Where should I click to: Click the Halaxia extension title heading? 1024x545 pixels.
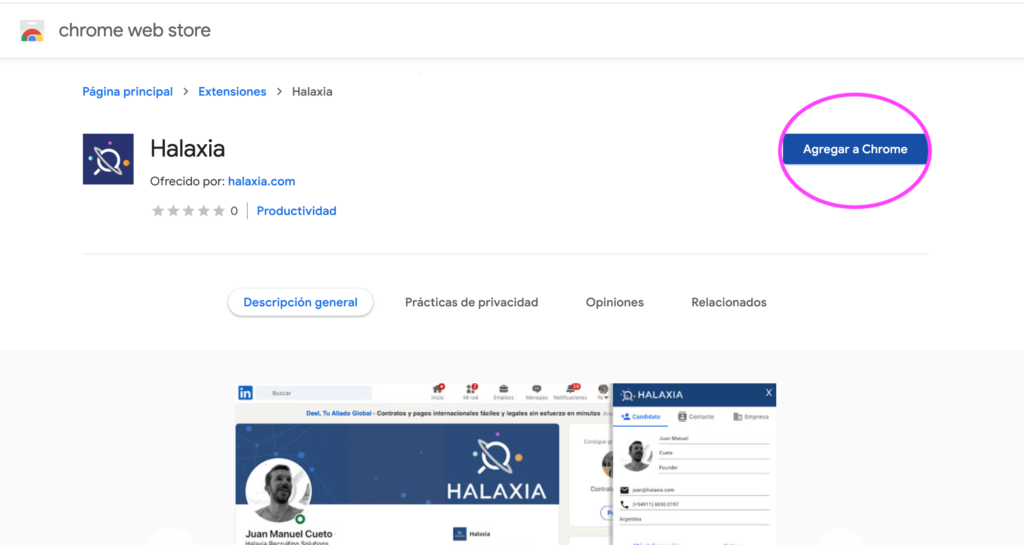[x=187, y=149]
